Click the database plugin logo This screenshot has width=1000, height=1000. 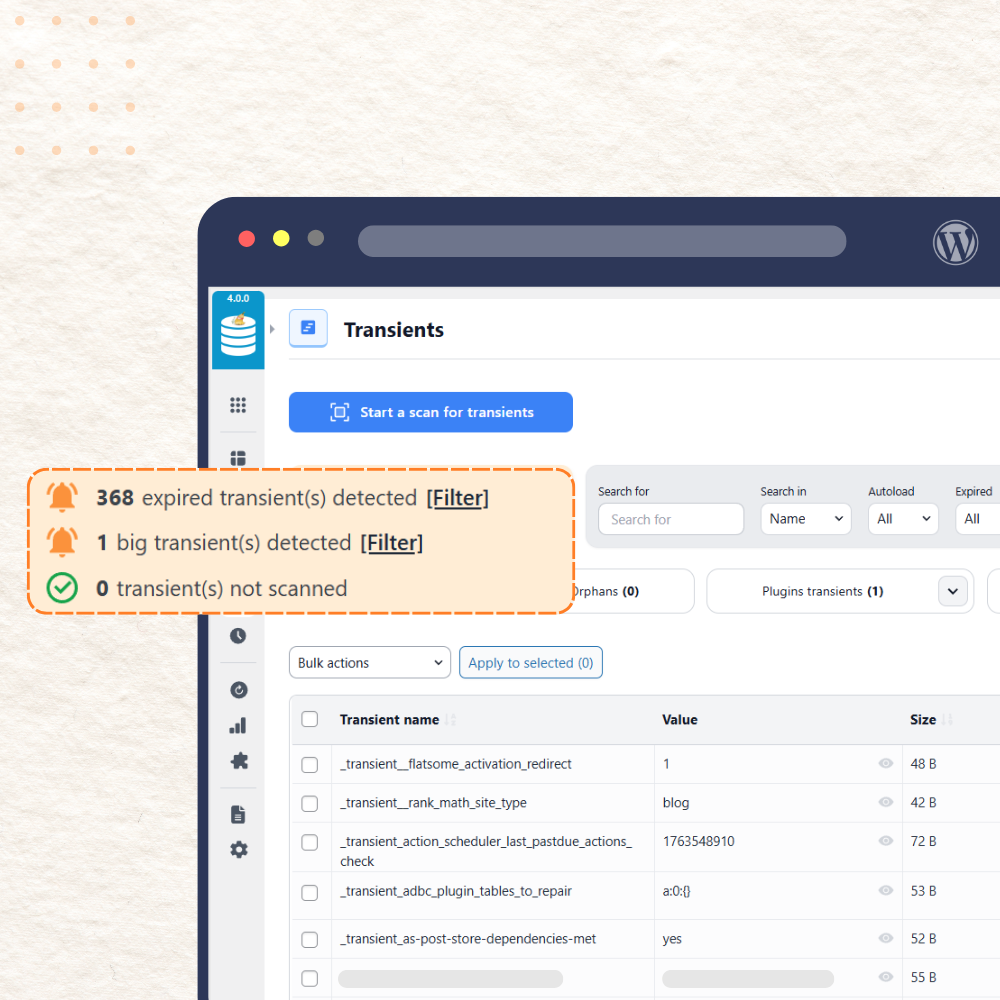(x=238, y=333)
